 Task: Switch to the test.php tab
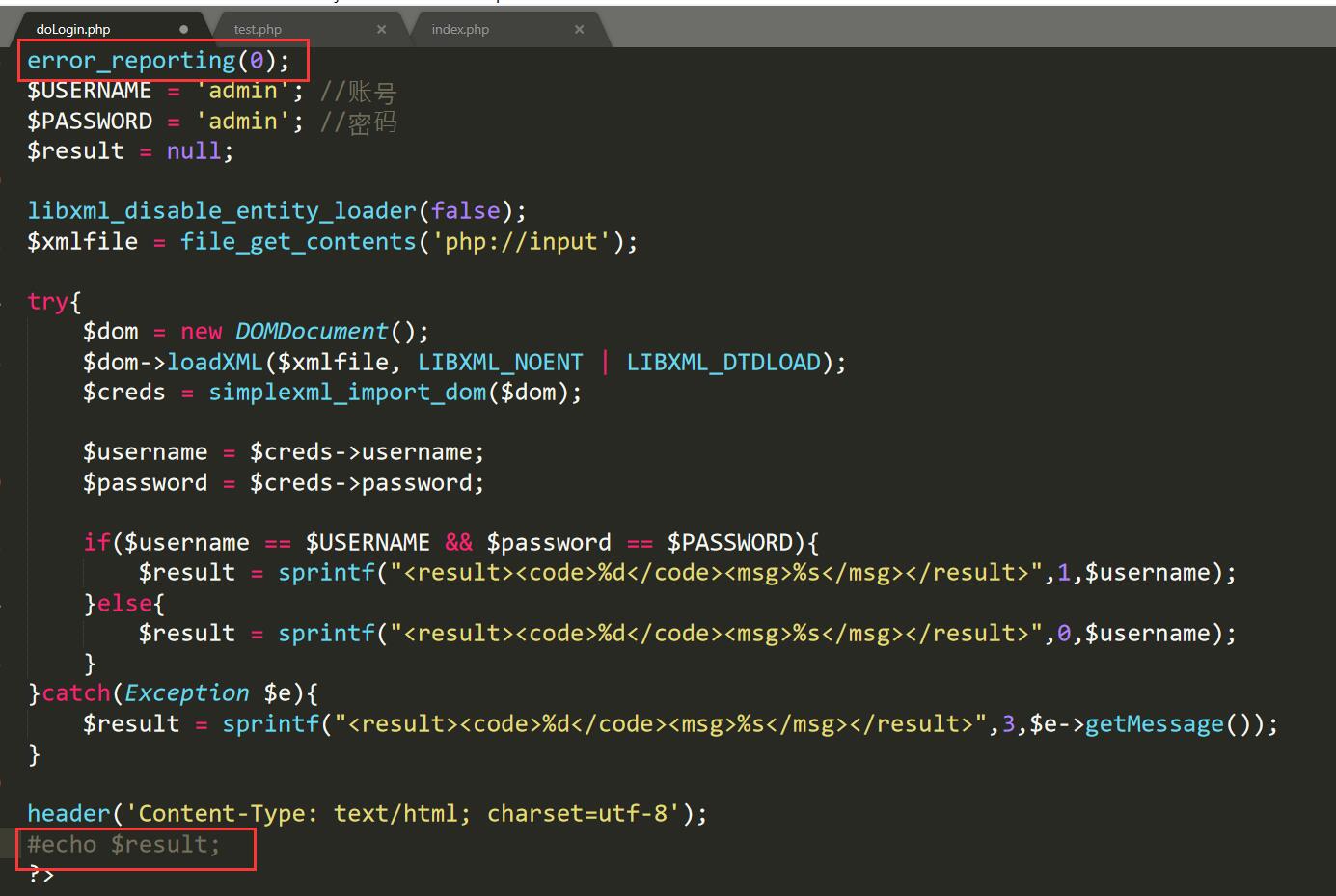pyautogui.click(x=258, y=29)
